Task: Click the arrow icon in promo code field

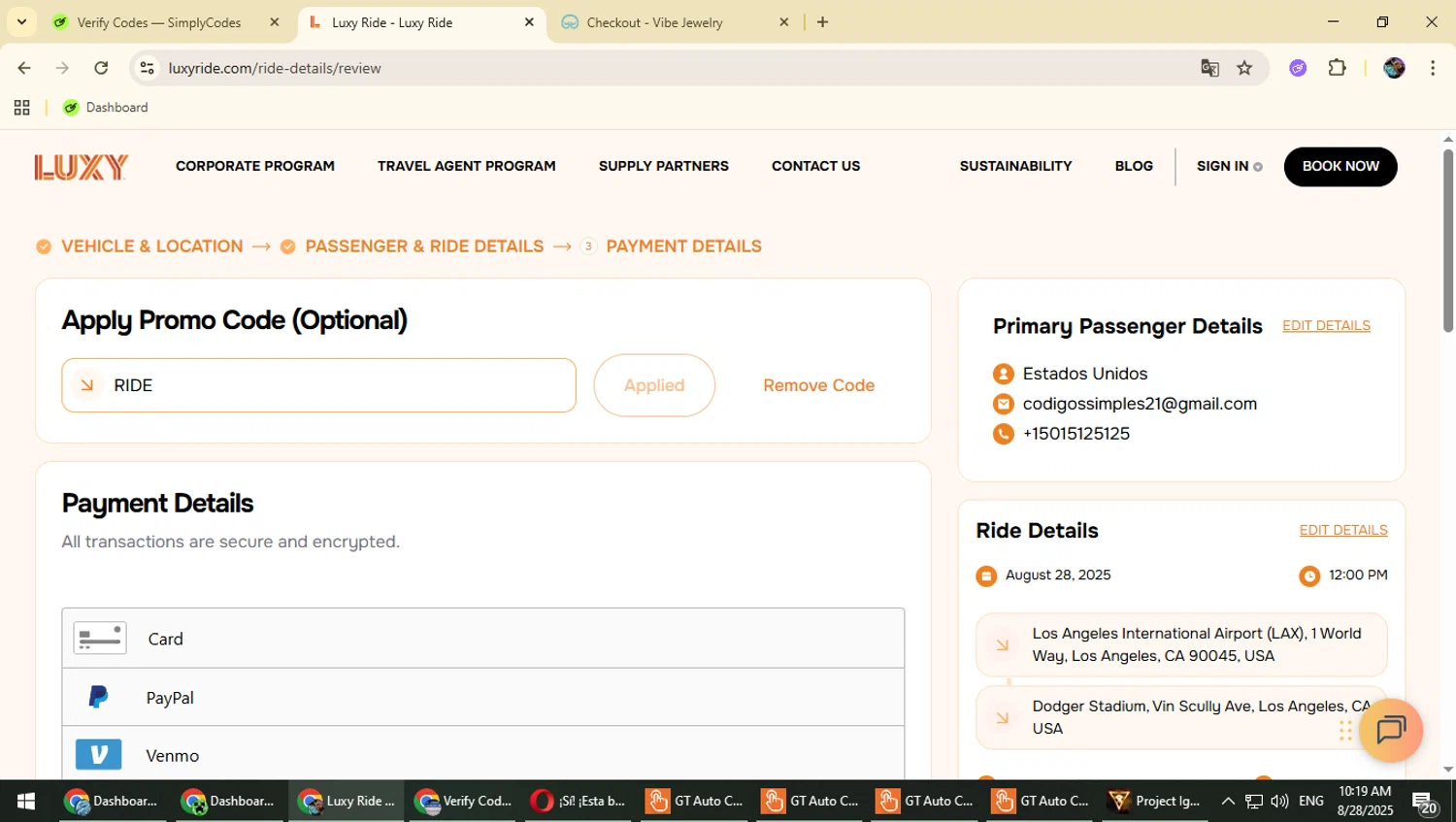Action: pyautogui.click(x=87, y=385)
